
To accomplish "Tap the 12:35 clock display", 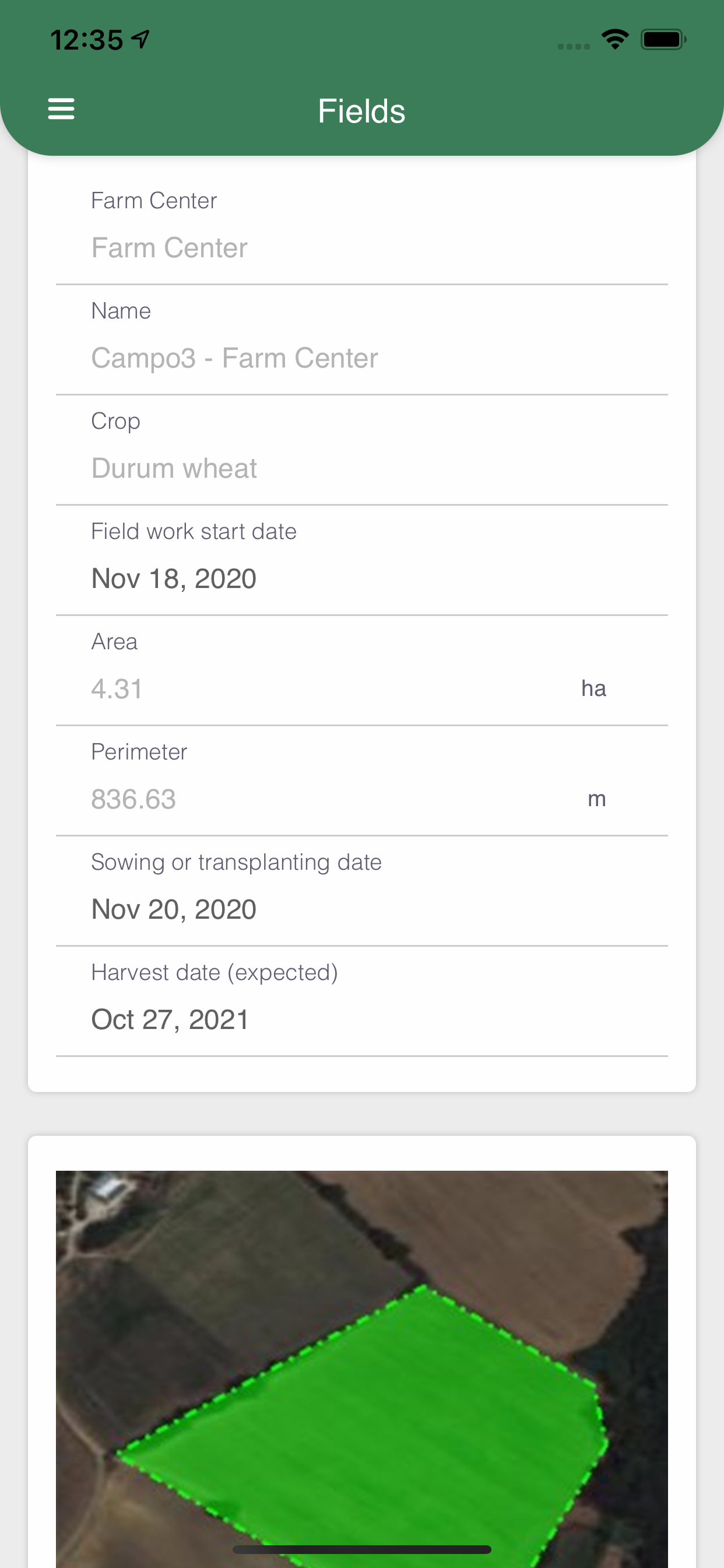I will 86,40.
